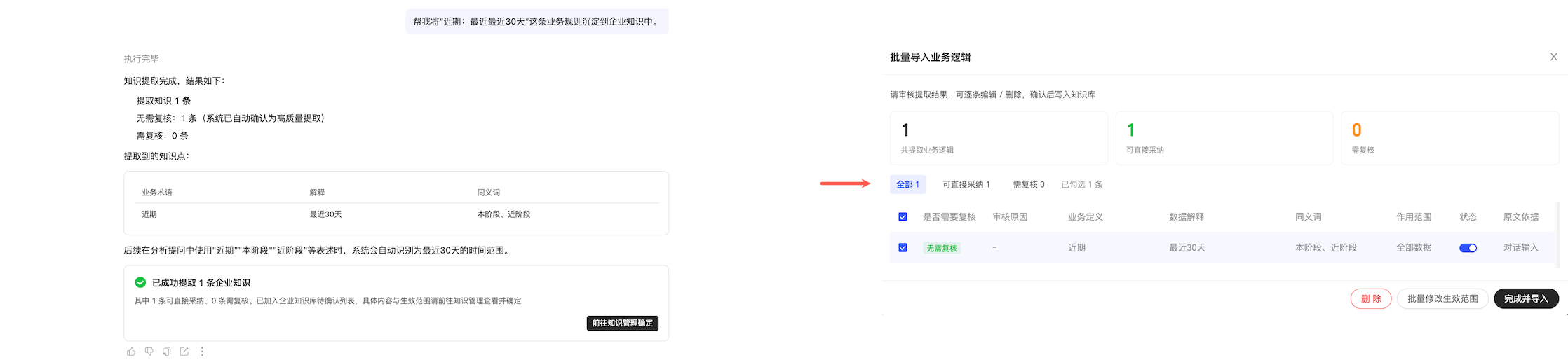Toggle the select-all checkbox in table header
This screenshot has height=360, width=1568.
(x=903, y=217)
